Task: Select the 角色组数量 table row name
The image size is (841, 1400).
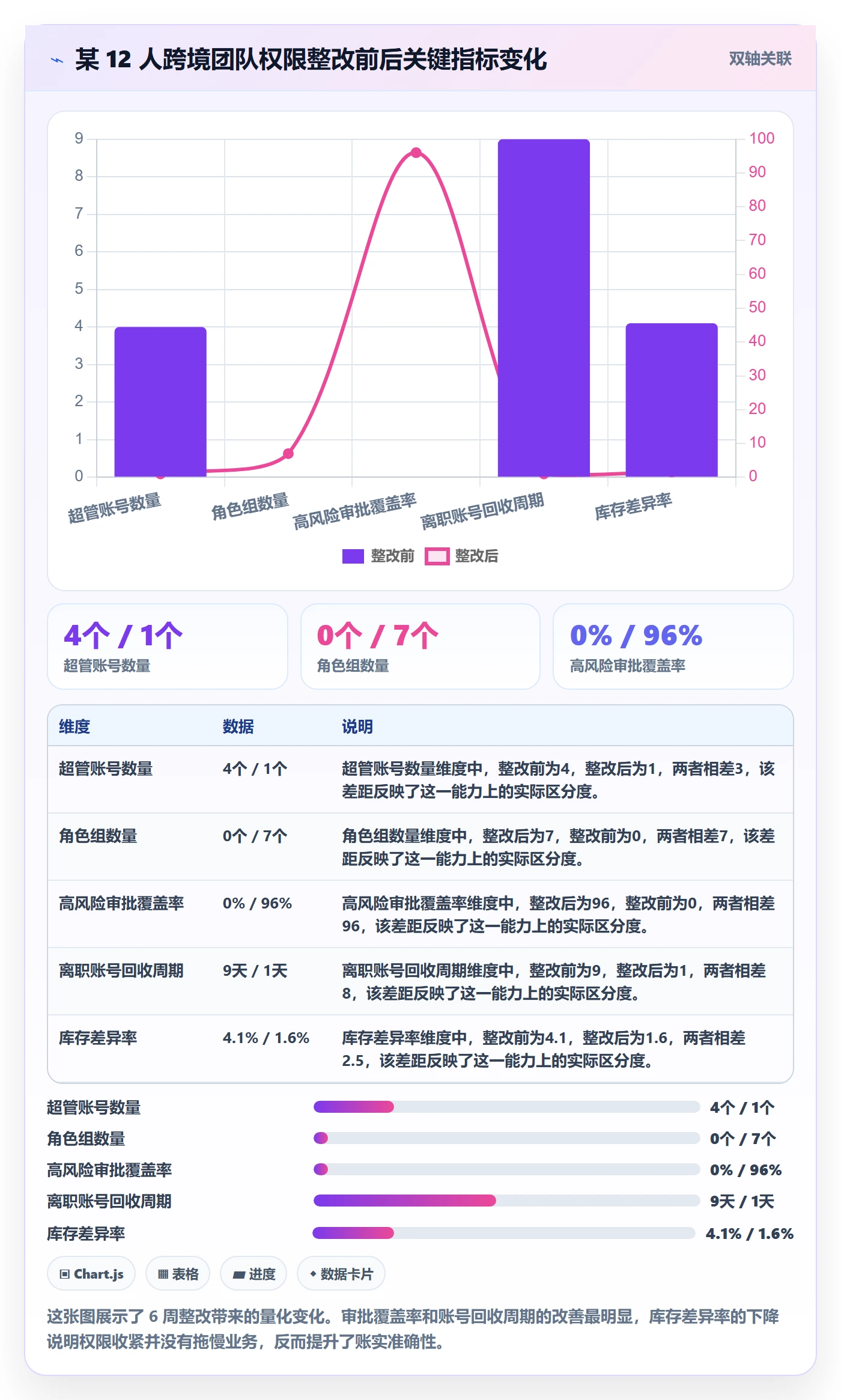Action: (98, 836)
